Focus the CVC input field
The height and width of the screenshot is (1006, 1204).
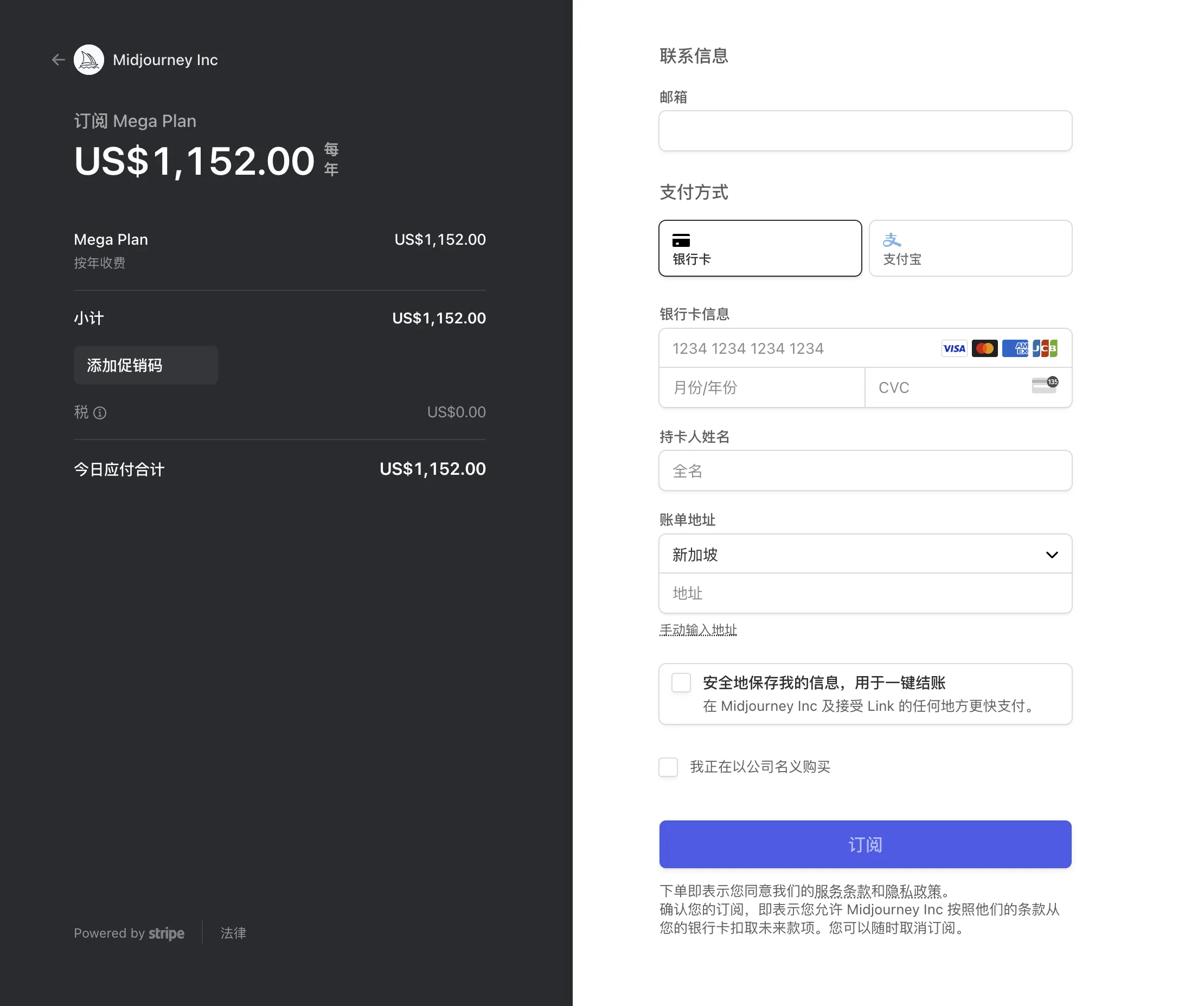(x=969, y=388)
